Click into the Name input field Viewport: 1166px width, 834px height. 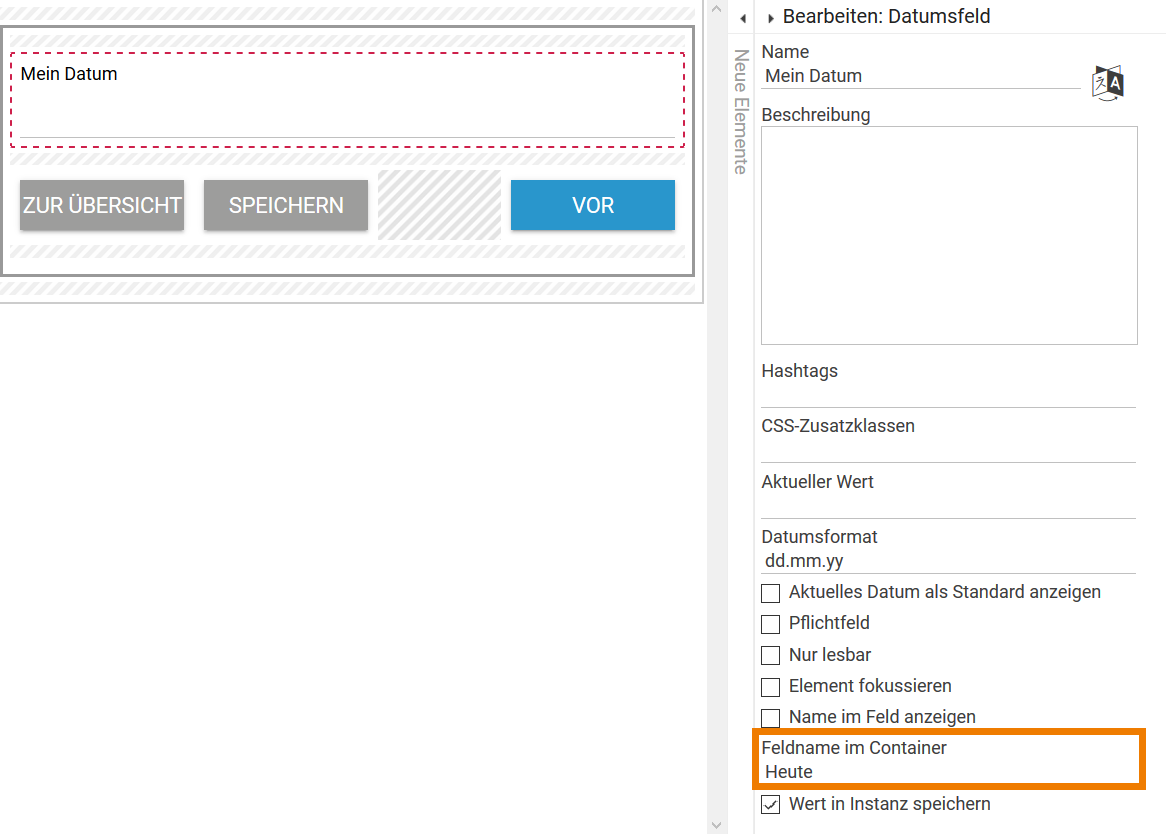tap(920, 76)
